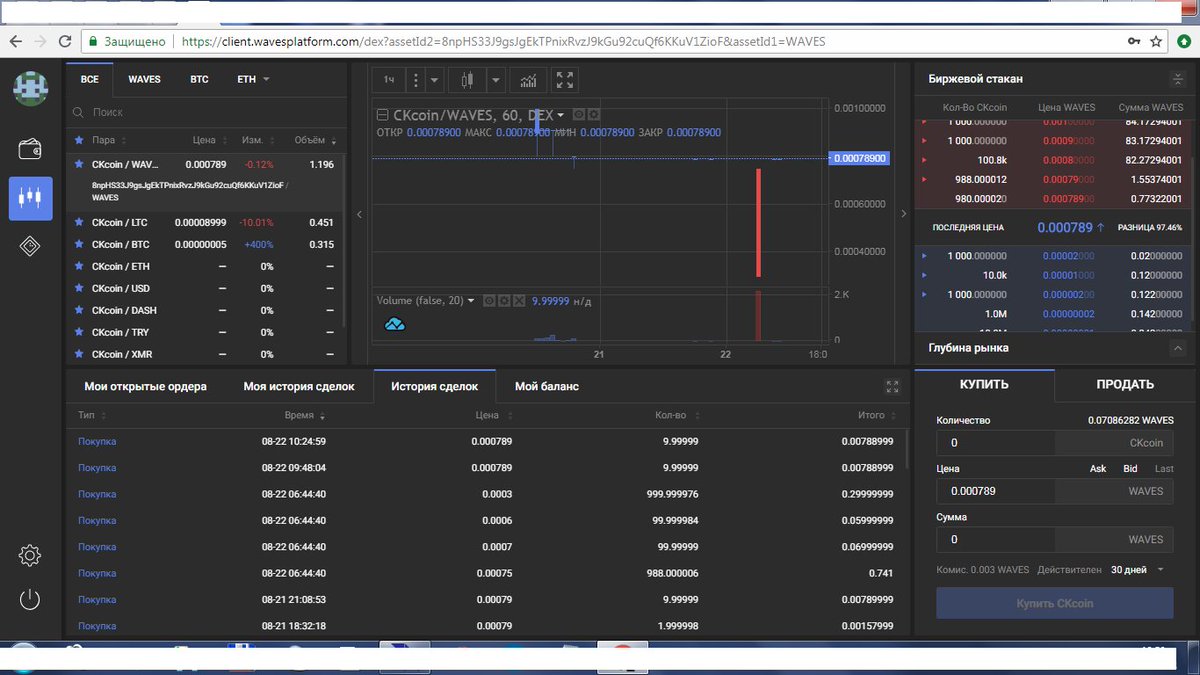Open the 1ч timeframe dropdown

point(389,79)
